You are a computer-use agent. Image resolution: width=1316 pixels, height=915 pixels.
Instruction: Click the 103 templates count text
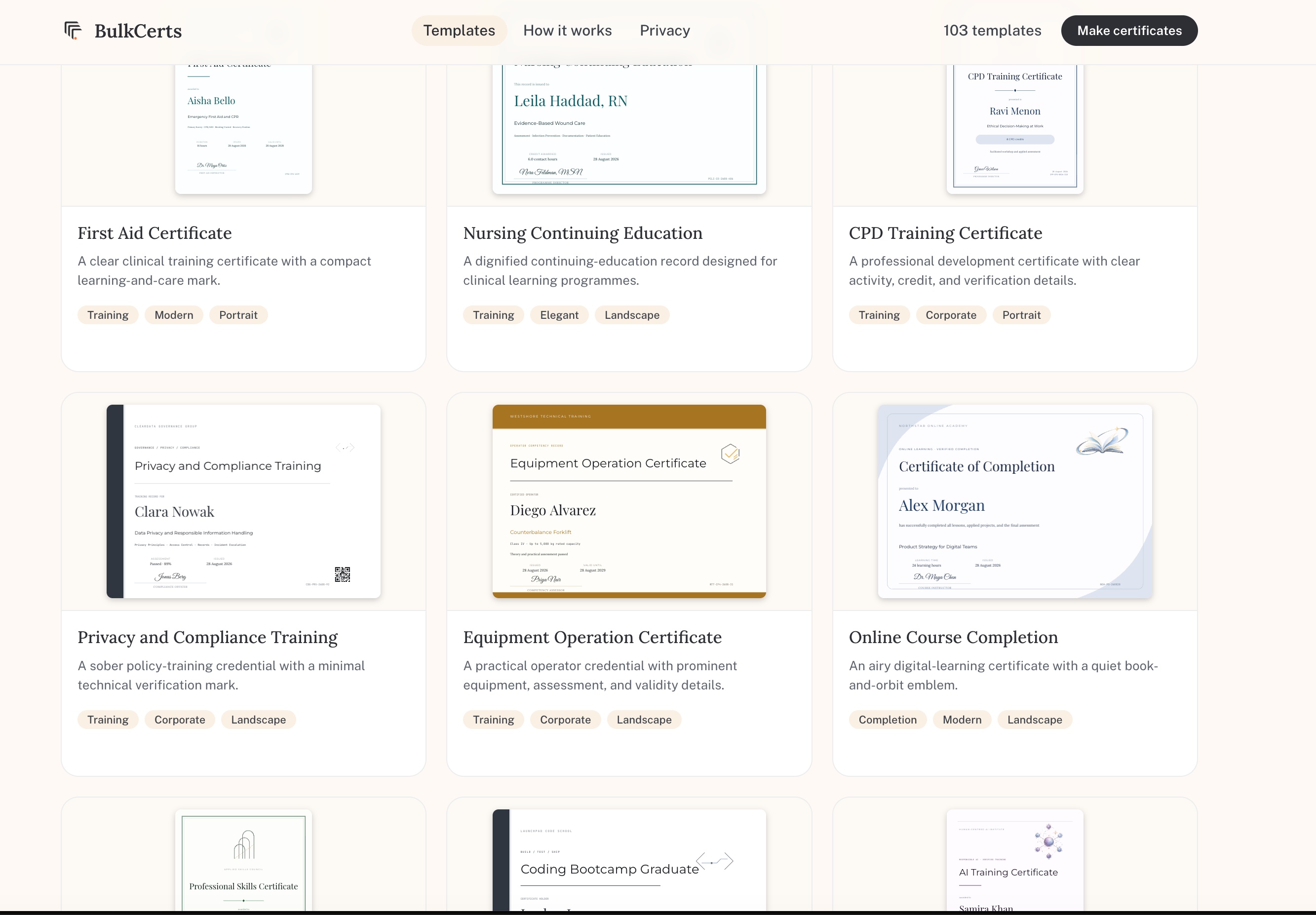click(x=992, y=31)
